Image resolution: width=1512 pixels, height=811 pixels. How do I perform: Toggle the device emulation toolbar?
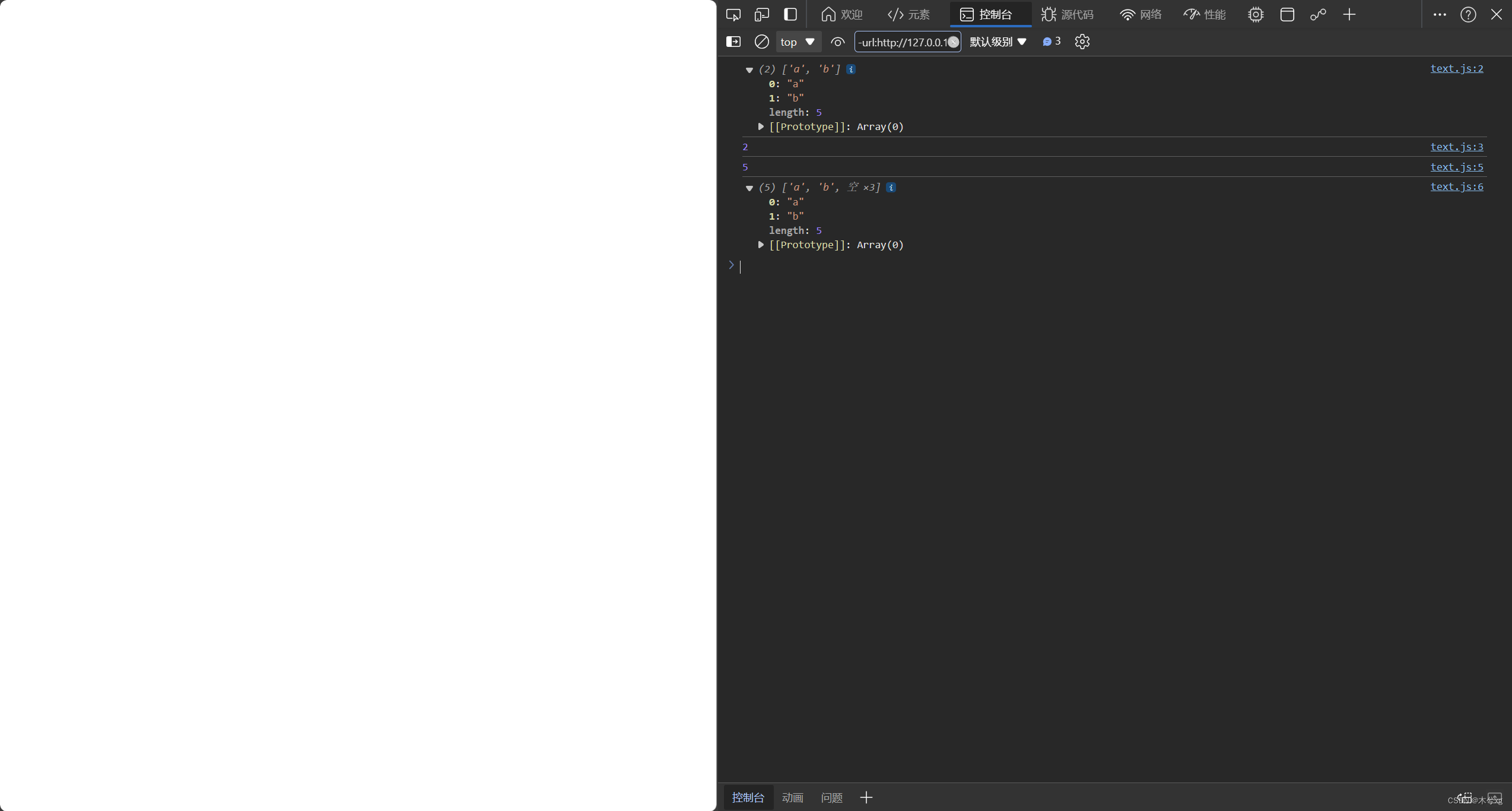(762, 14)
